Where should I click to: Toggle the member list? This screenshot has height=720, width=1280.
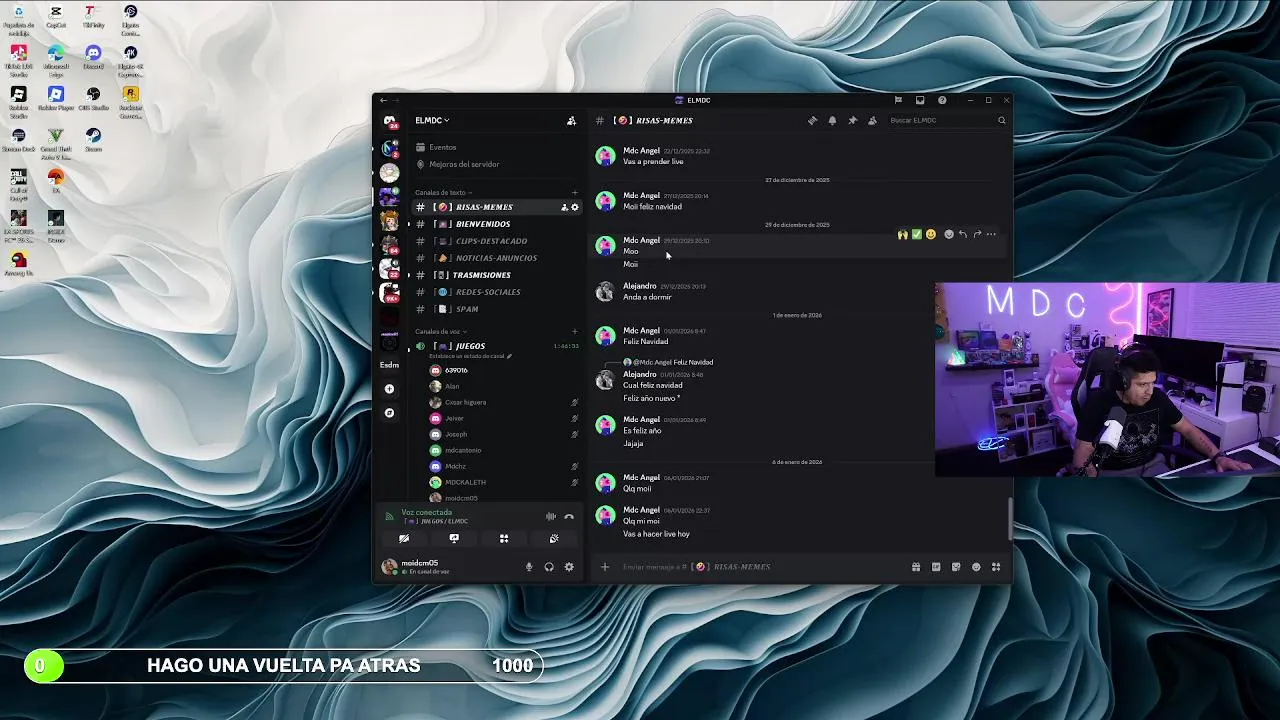click(x=872, y=120)
